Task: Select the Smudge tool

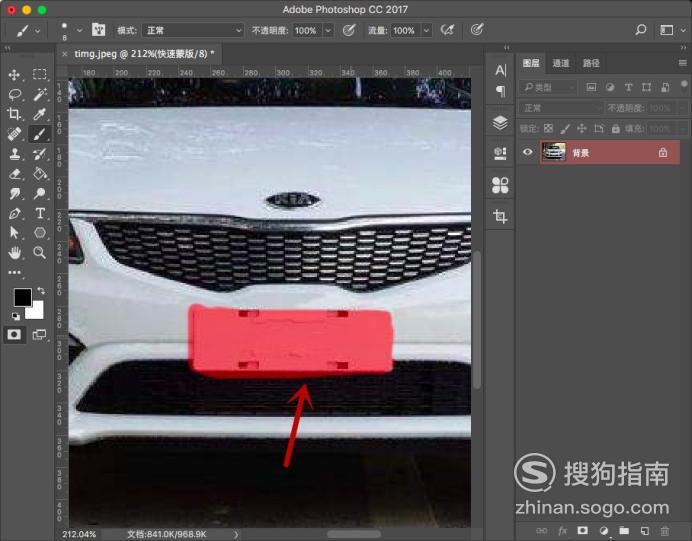Action: coord(14,193)
